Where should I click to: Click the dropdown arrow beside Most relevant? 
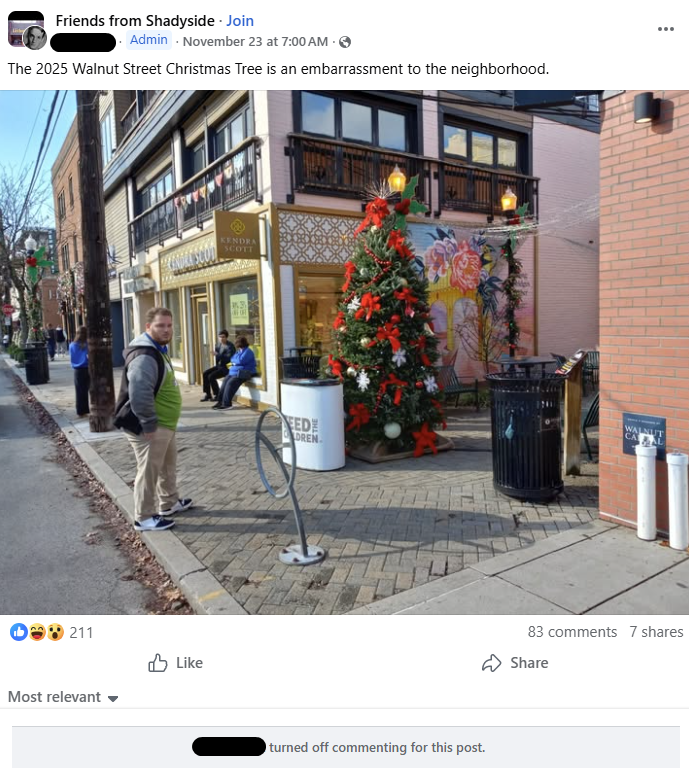113,699
